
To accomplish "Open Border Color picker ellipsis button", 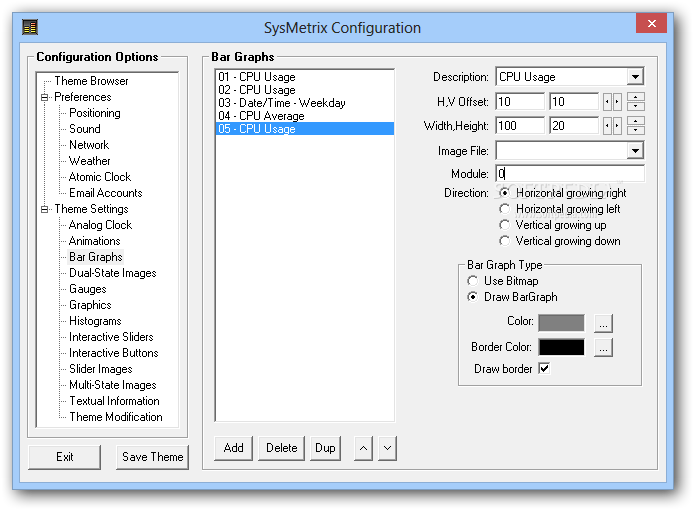I will click(603, 348).
